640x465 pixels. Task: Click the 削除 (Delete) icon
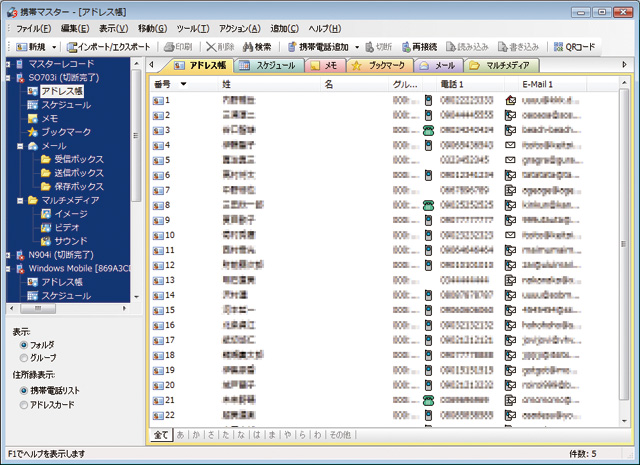211,47
